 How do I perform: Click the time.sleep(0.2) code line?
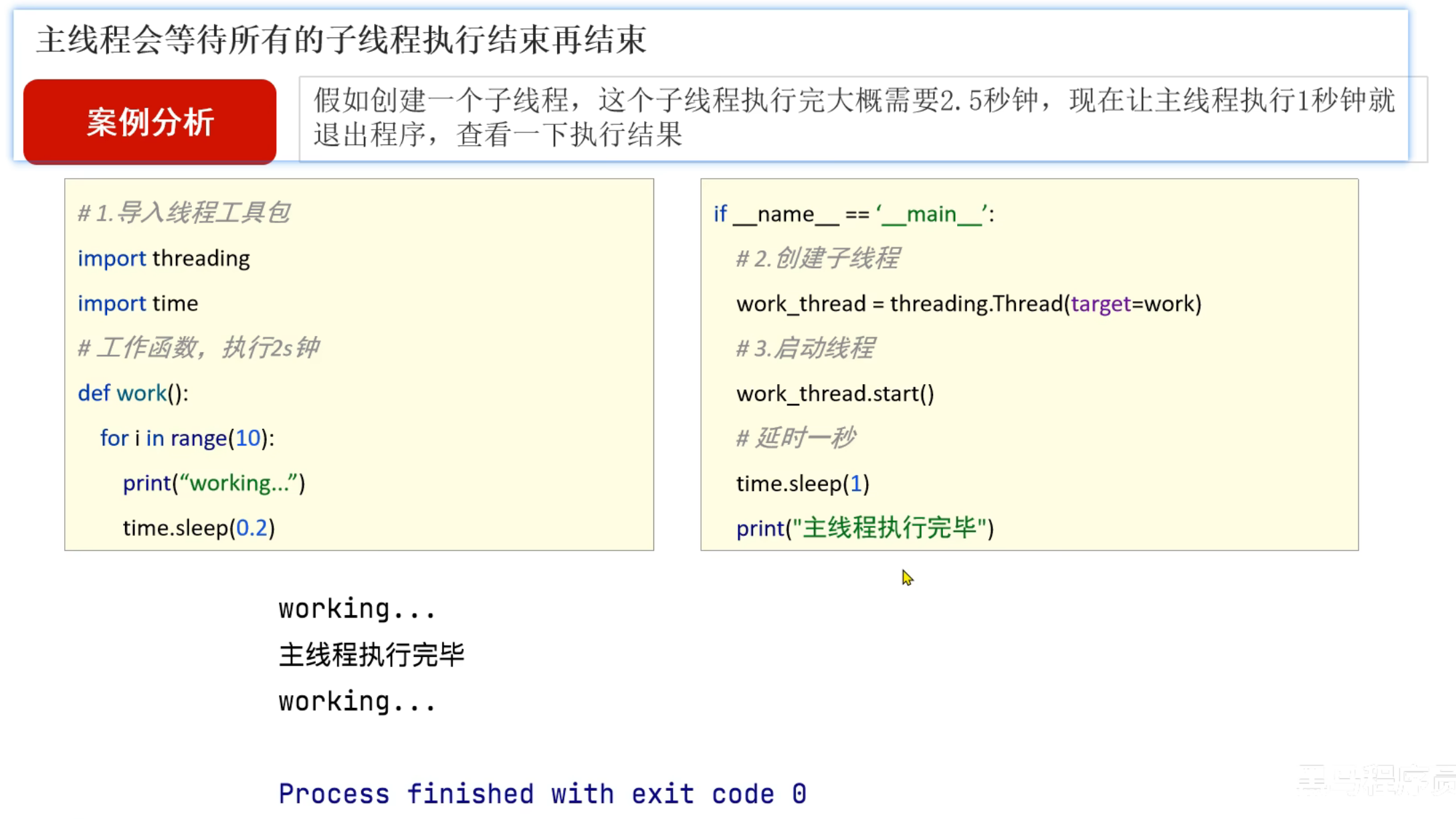pyautogui.click(x=199, y=528)
